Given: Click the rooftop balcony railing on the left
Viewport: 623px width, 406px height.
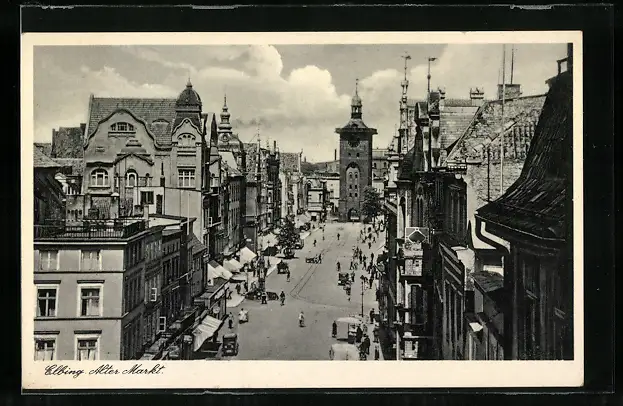Looking at the screenshot, I should click(x=88, y=230).
